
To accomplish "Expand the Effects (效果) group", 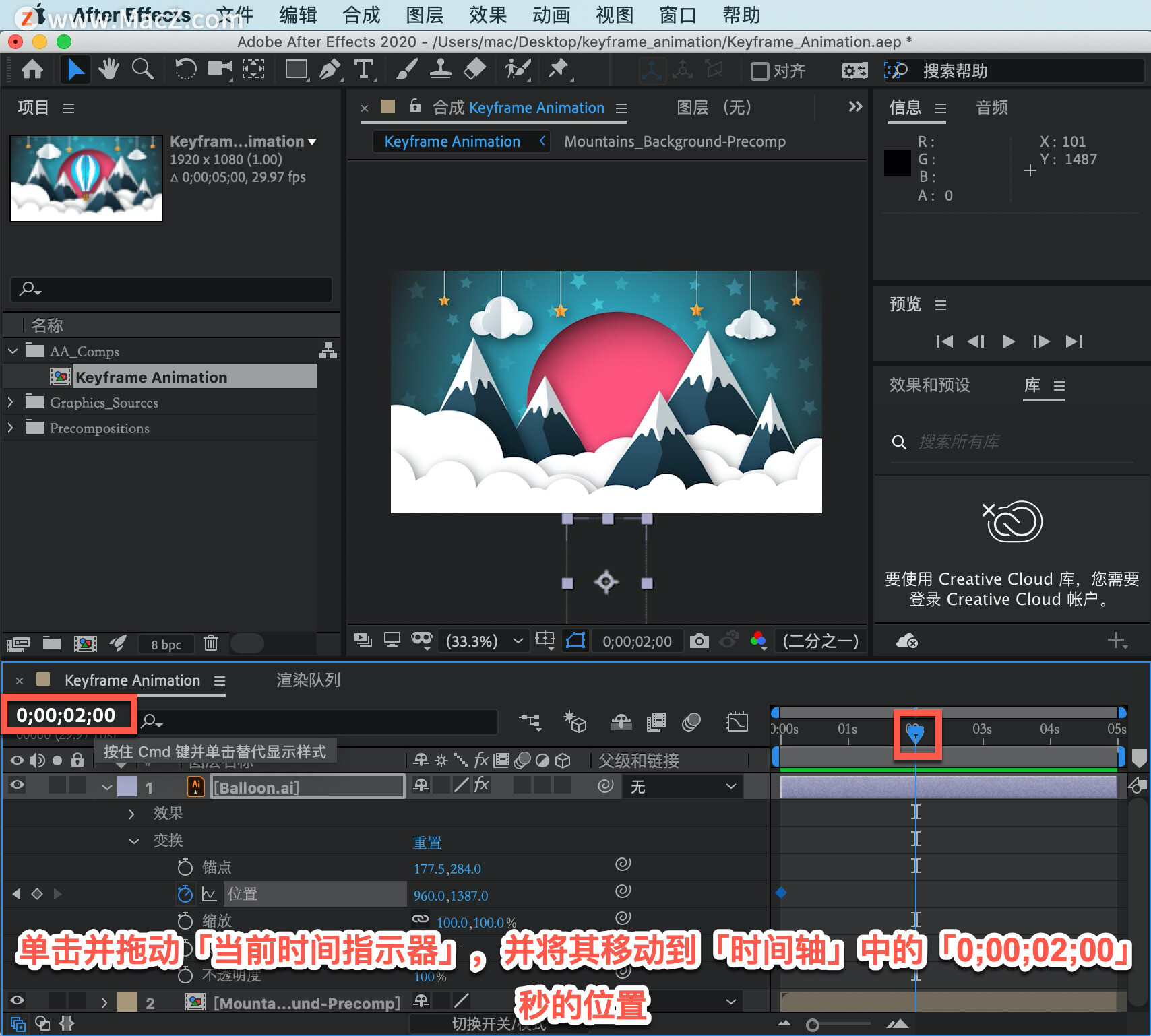I will click(132, 814).
